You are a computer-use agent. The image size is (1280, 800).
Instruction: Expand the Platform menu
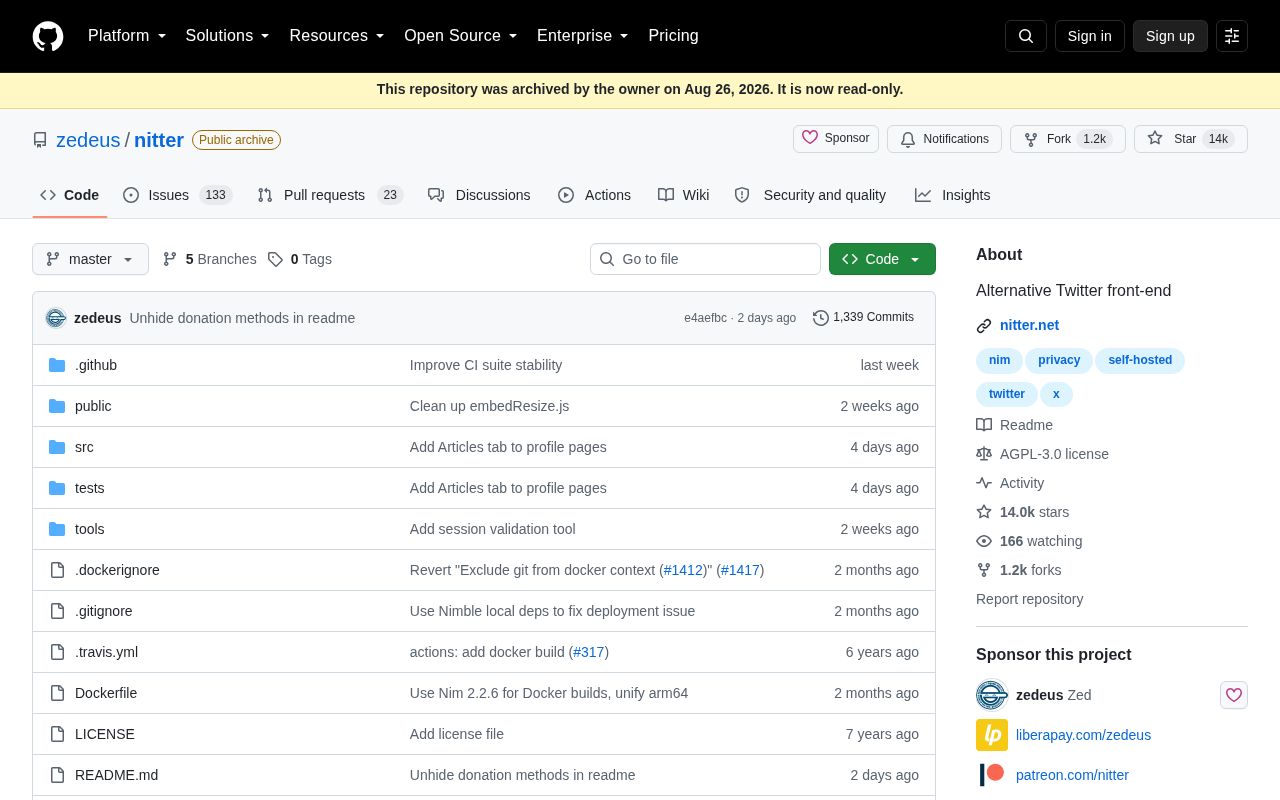tap(127, 36)
